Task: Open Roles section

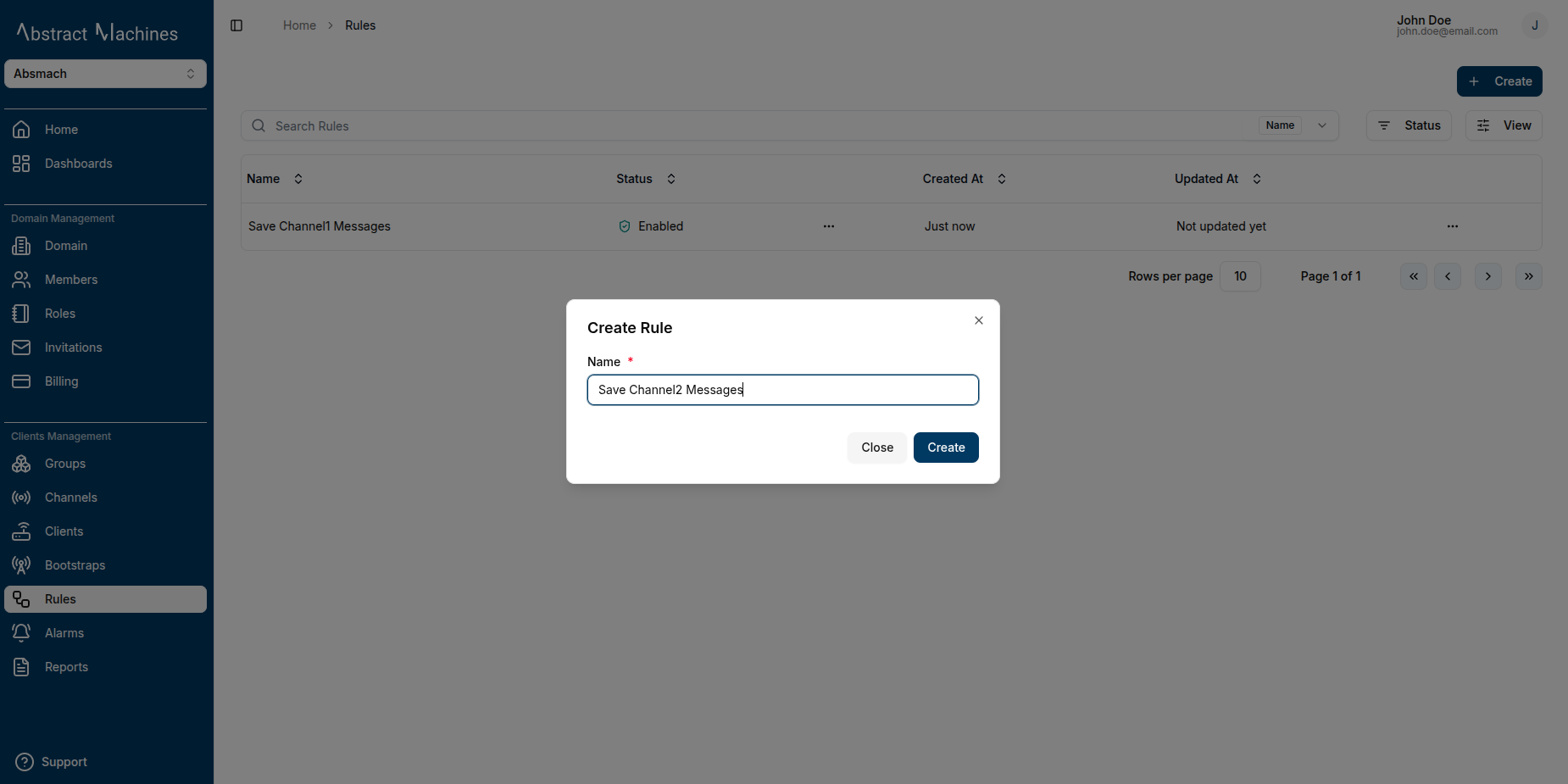Action: pyautogui.click(x=105, y=314)
